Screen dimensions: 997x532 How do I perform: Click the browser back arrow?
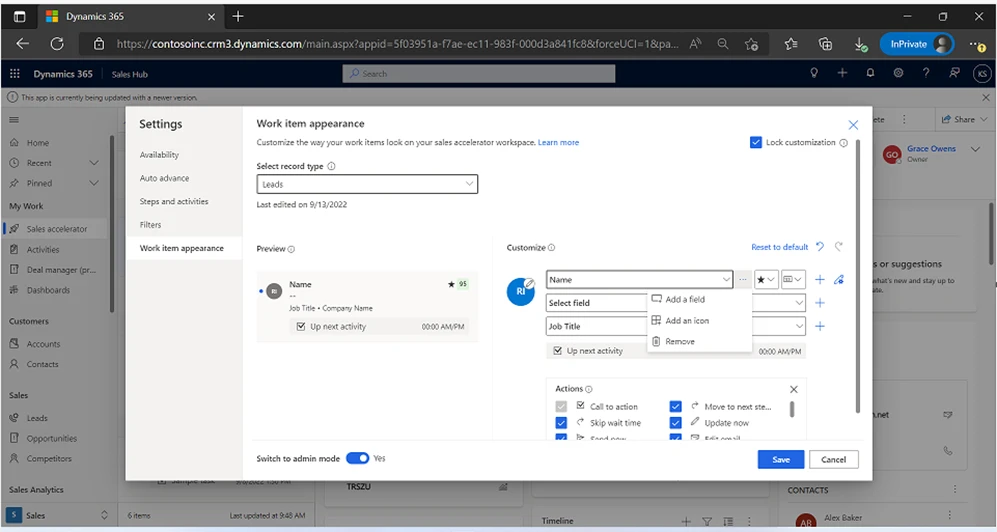tap(23, 44)
